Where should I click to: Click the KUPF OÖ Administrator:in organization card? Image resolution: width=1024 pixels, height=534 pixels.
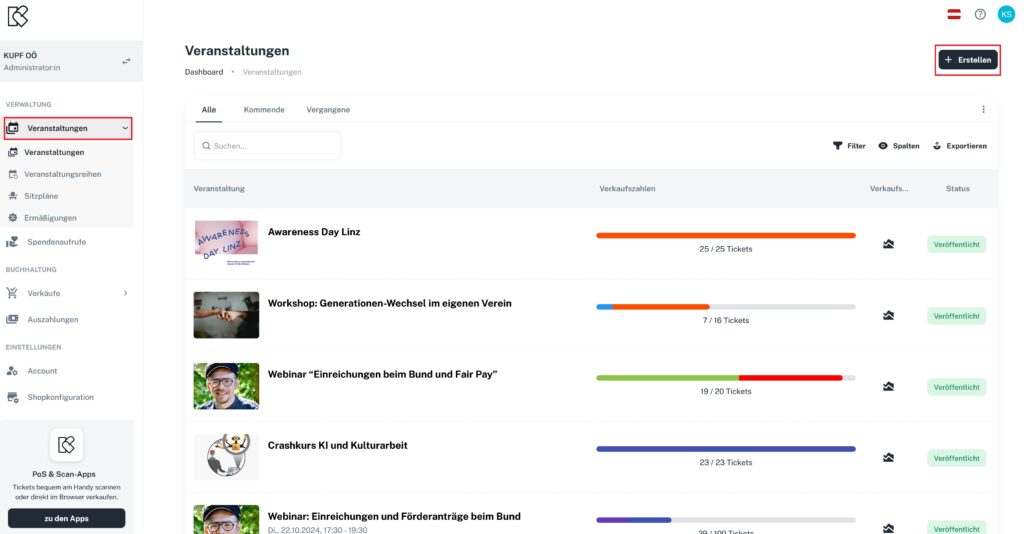71,61
